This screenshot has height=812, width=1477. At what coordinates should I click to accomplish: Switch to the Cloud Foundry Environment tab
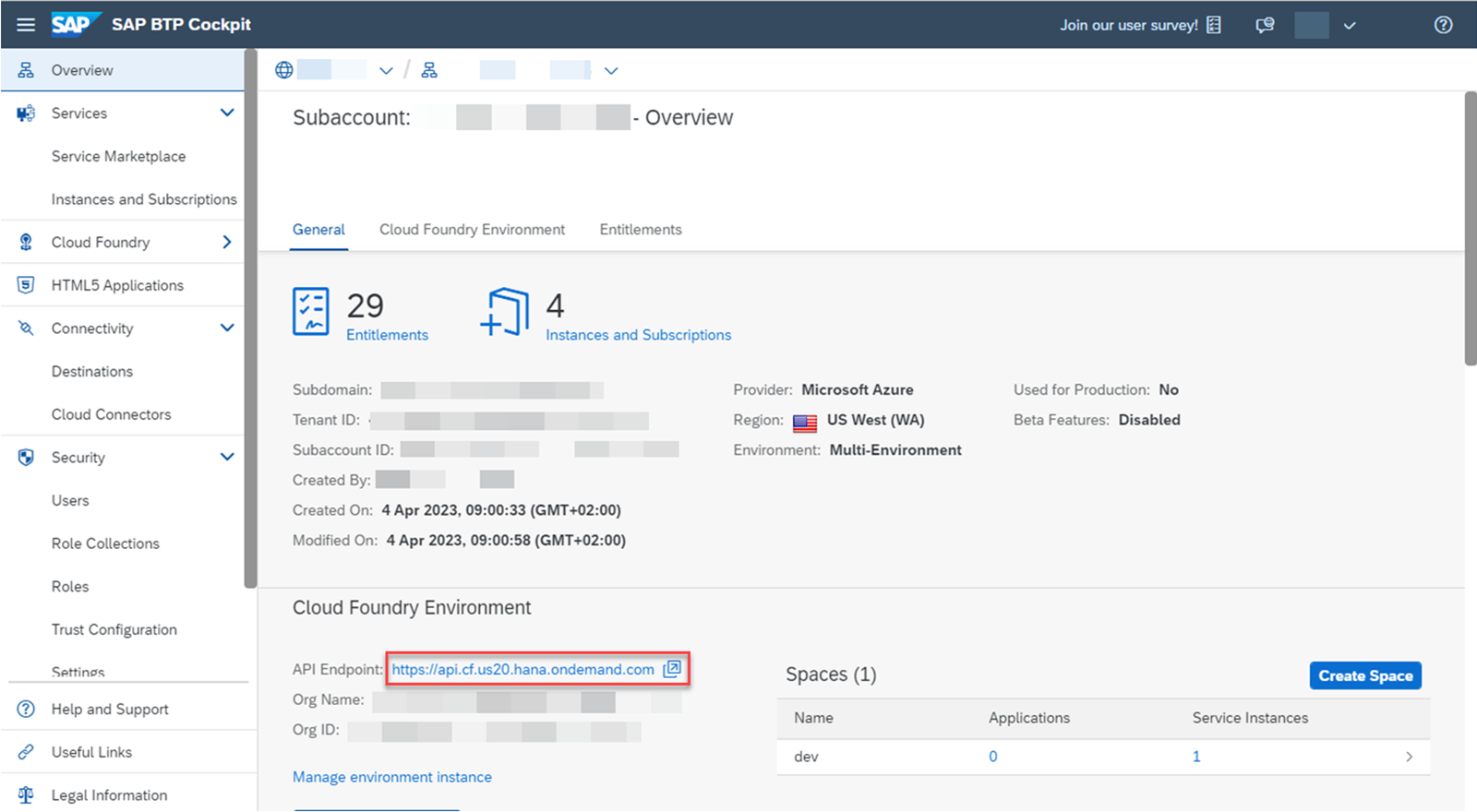tap(472, 230)
